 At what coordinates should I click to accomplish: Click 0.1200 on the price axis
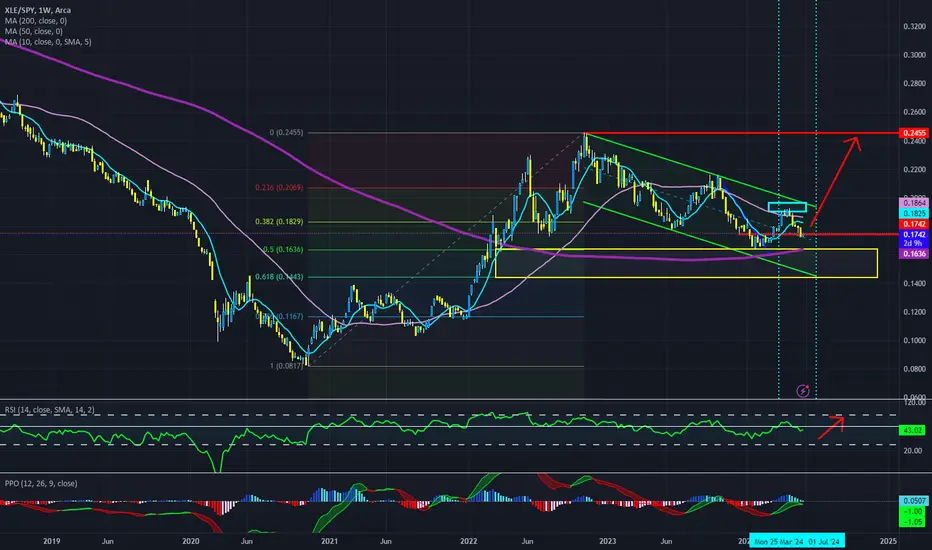tap(914, 312)
